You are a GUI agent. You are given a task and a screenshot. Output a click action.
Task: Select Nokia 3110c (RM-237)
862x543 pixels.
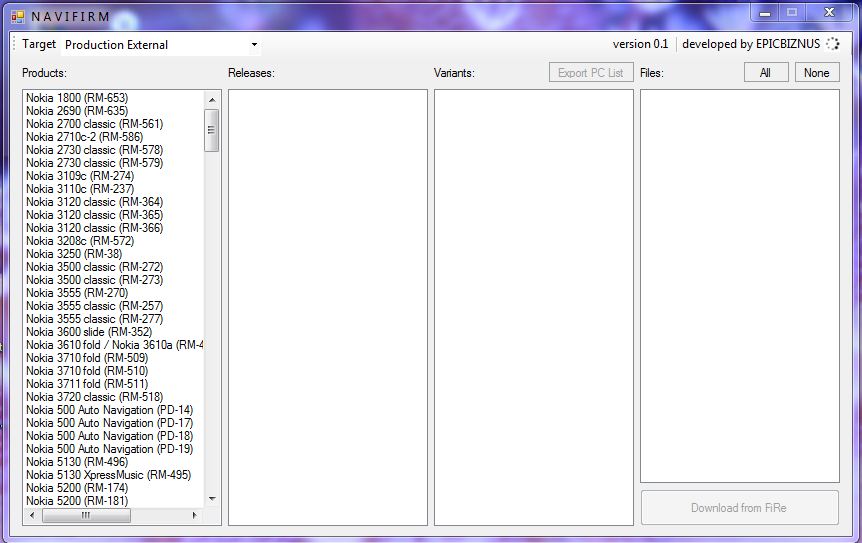80,189
